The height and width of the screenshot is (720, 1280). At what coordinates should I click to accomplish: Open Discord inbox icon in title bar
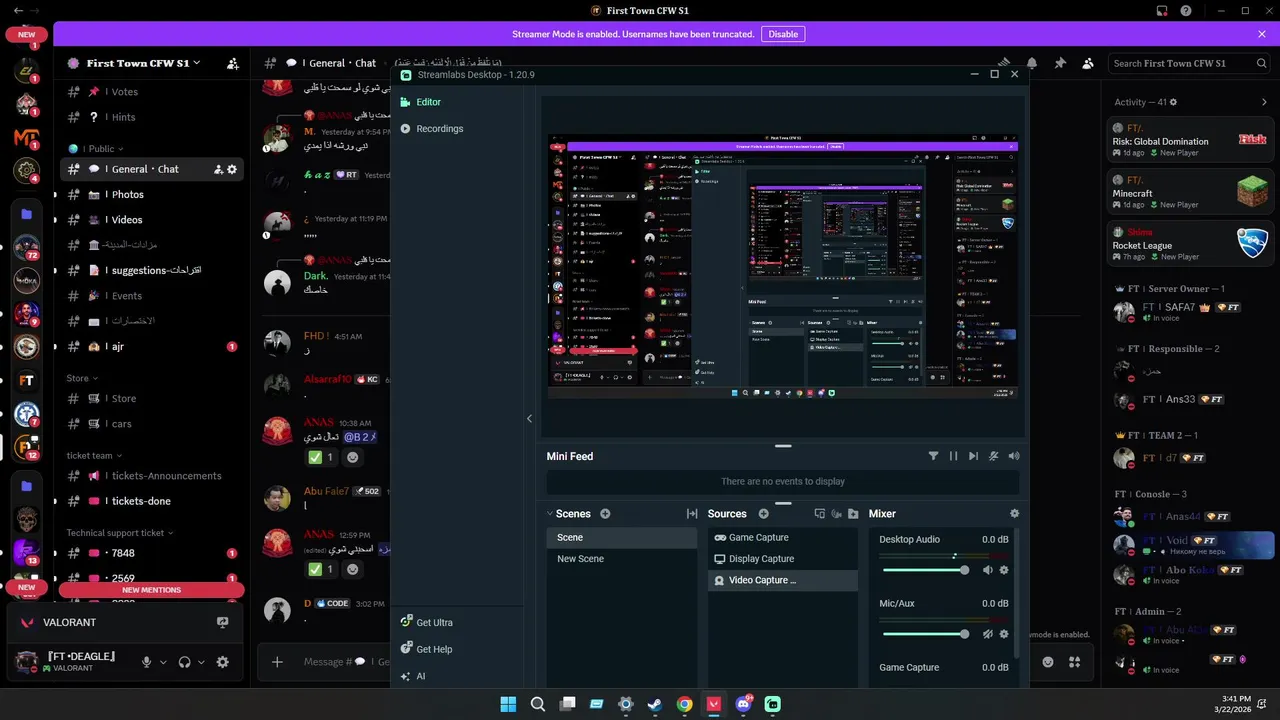1162,11
